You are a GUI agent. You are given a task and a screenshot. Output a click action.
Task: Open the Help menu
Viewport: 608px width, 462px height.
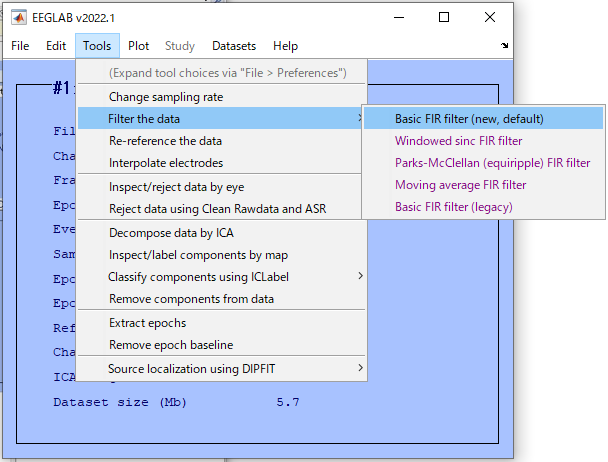(285, 46)
